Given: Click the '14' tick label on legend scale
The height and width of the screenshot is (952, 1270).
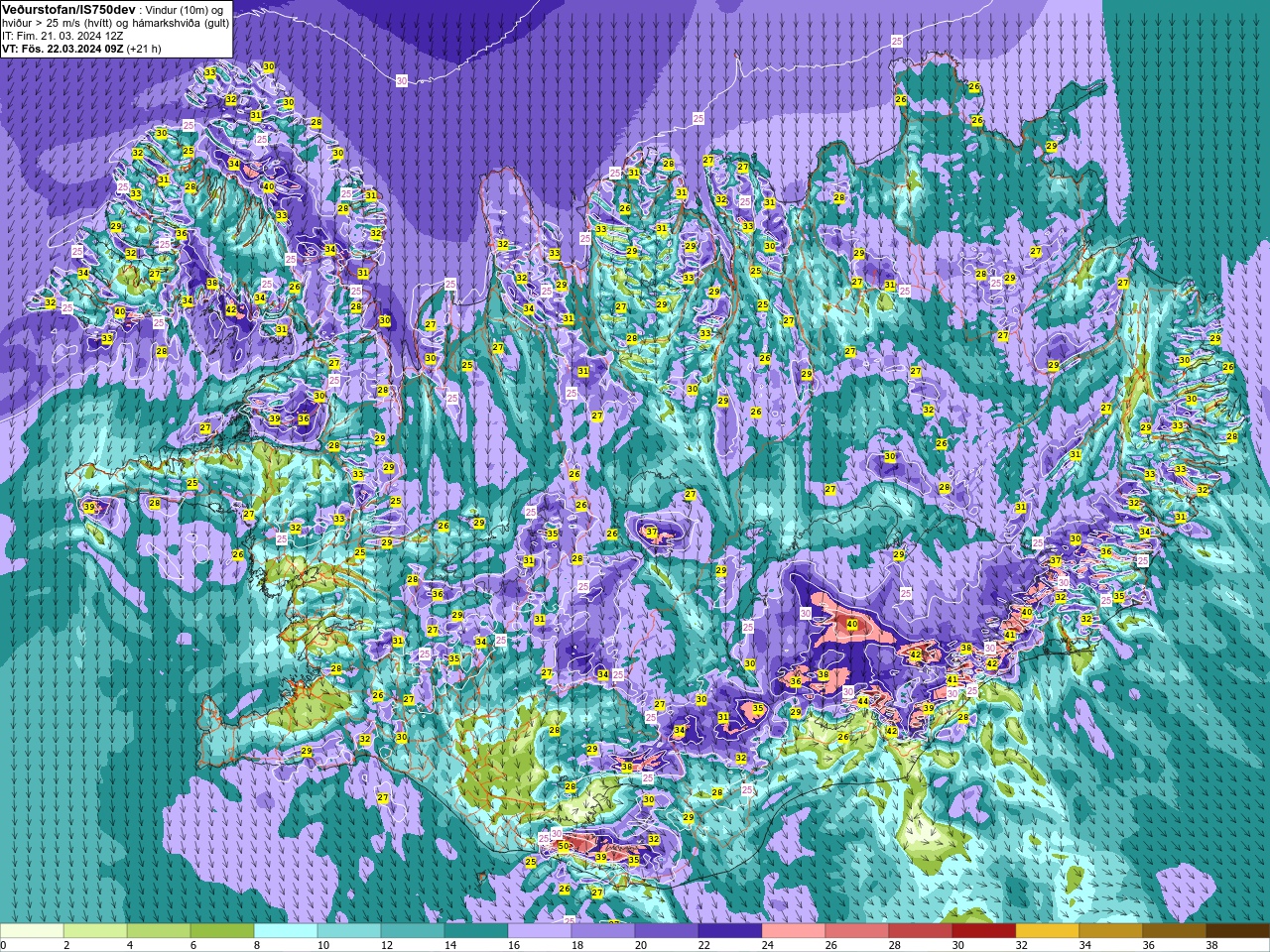Looking at the screenshot, I should (x=450, y=945).
